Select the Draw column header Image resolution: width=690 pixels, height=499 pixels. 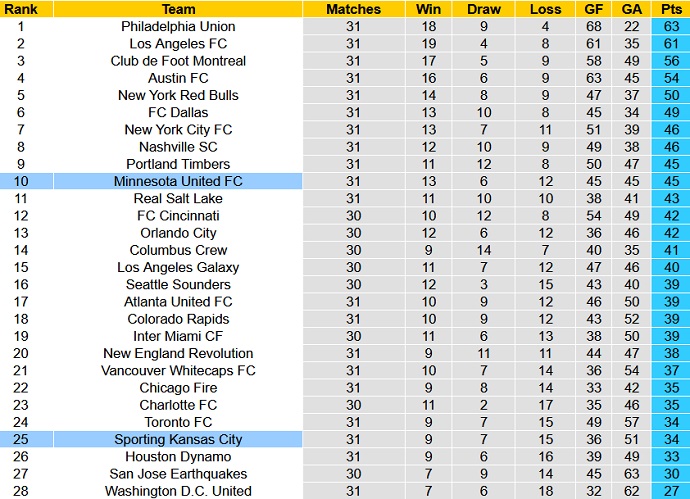(483, 9)
